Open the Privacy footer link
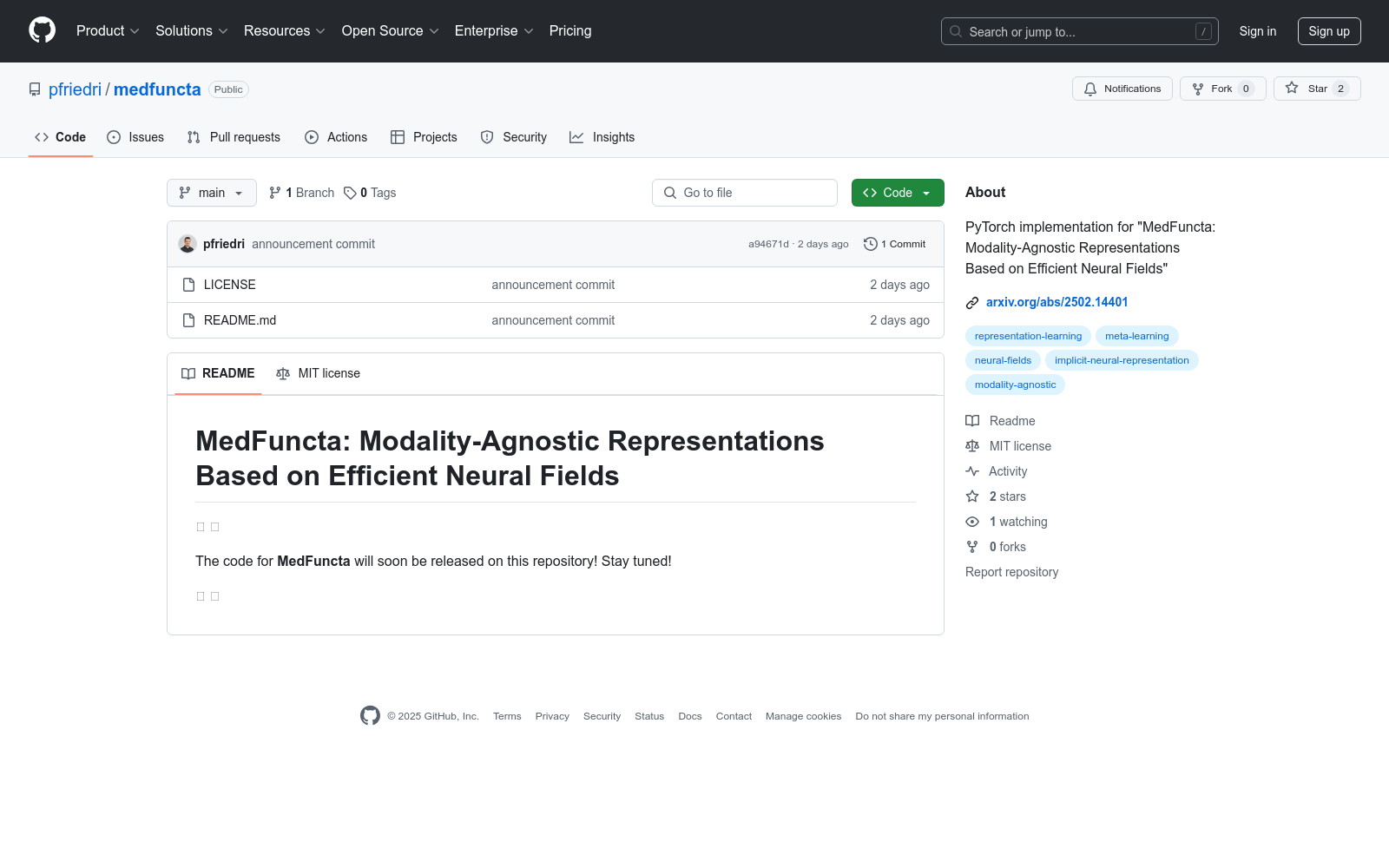 point(552,716)
